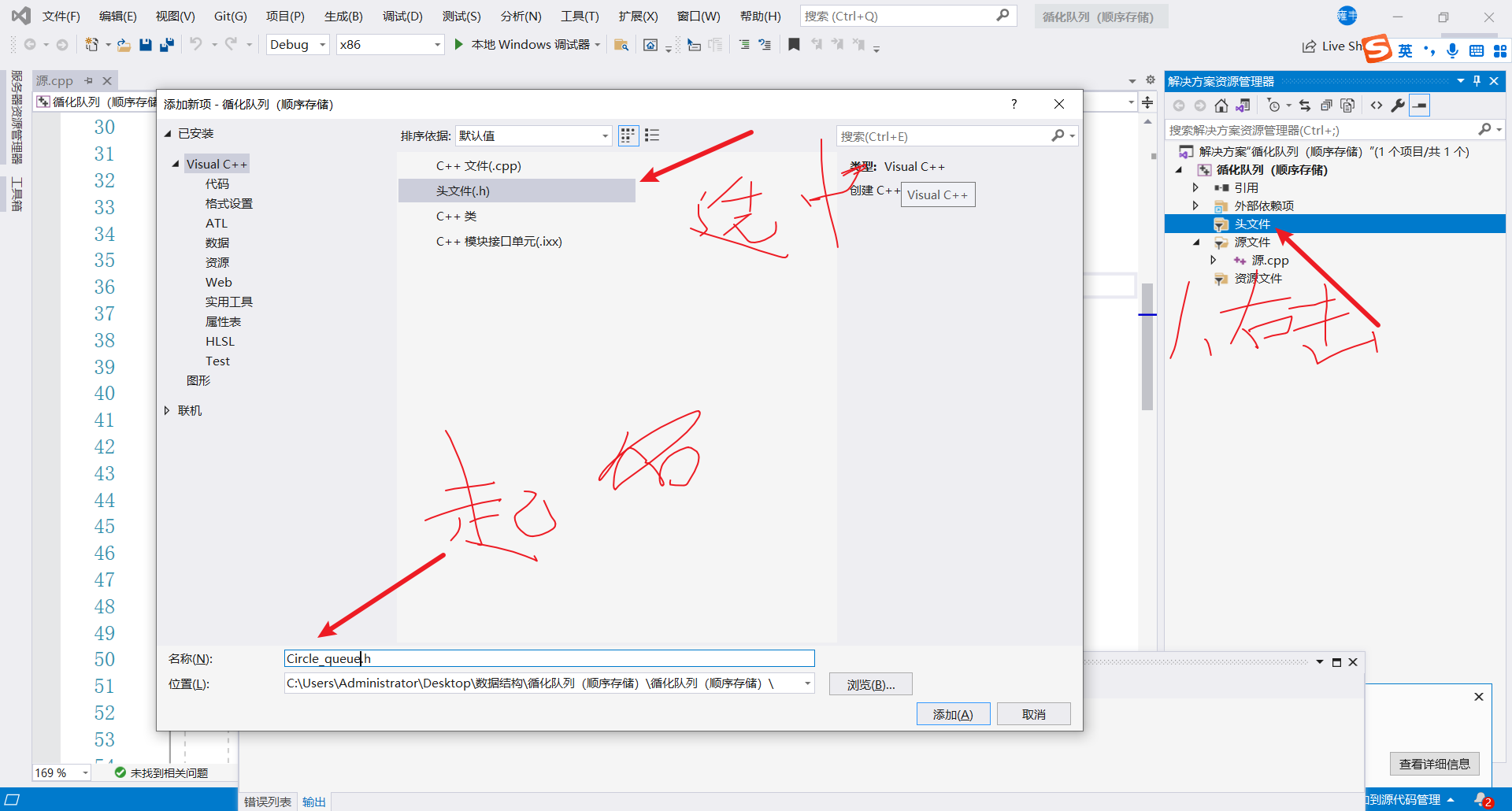Screen dimensions: 1512x811
Task: Click the editor settings gear icon
Action: [1150, 80]
